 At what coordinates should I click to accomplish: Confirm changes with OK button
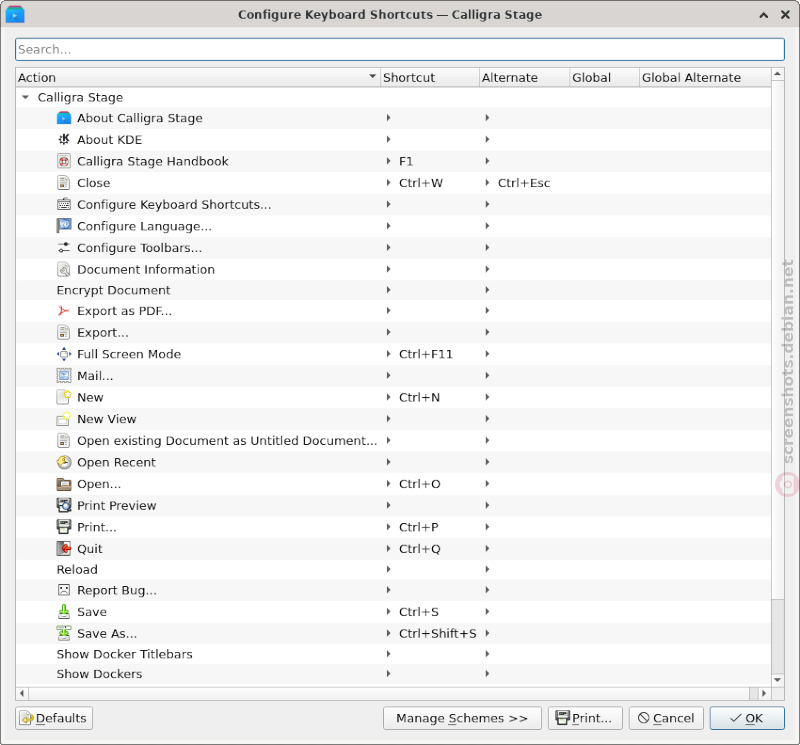tap(747, 718)
